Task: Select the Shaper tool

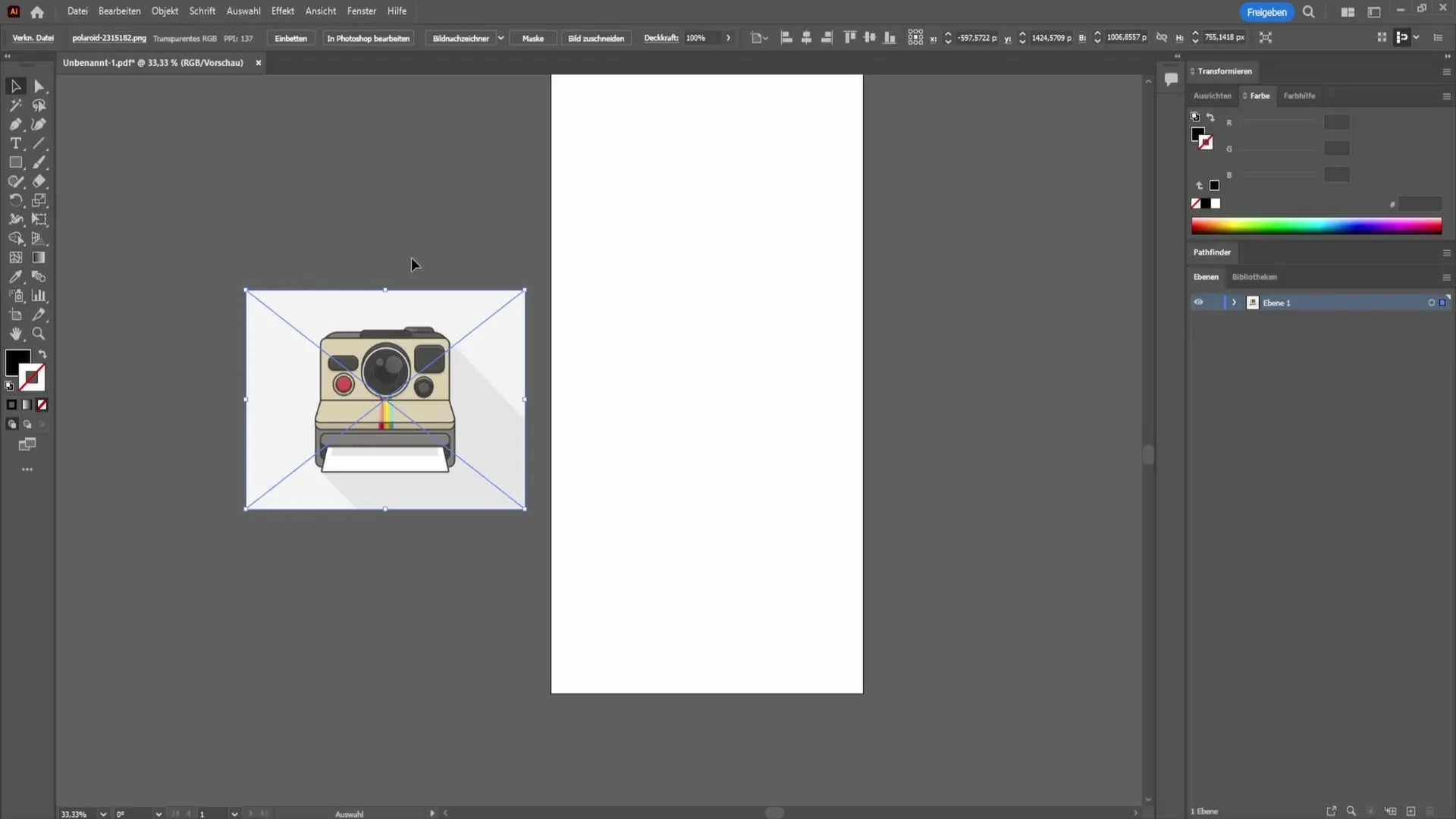Action: coord(15,181)
